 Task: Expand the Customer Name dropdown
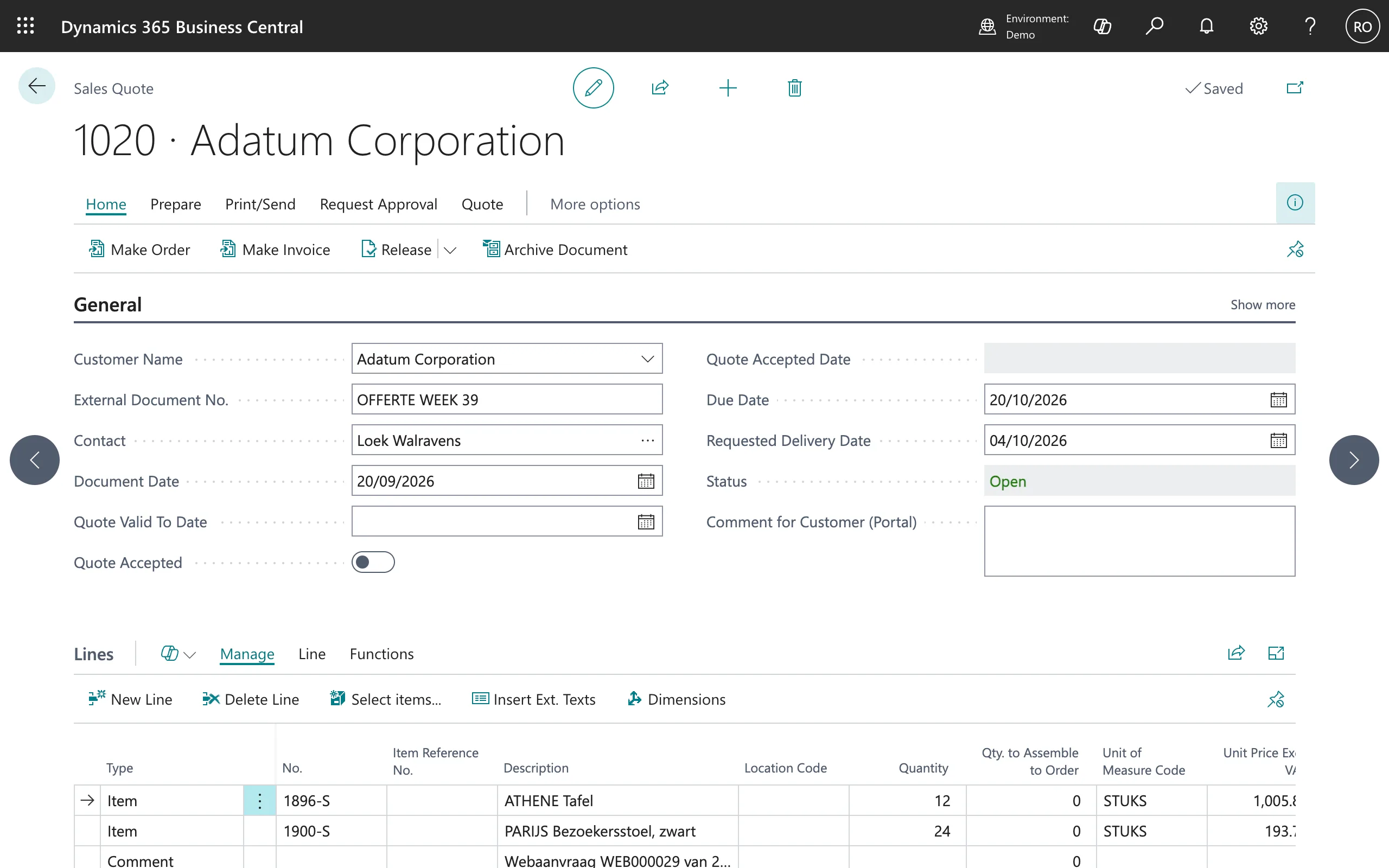(647, 359)
